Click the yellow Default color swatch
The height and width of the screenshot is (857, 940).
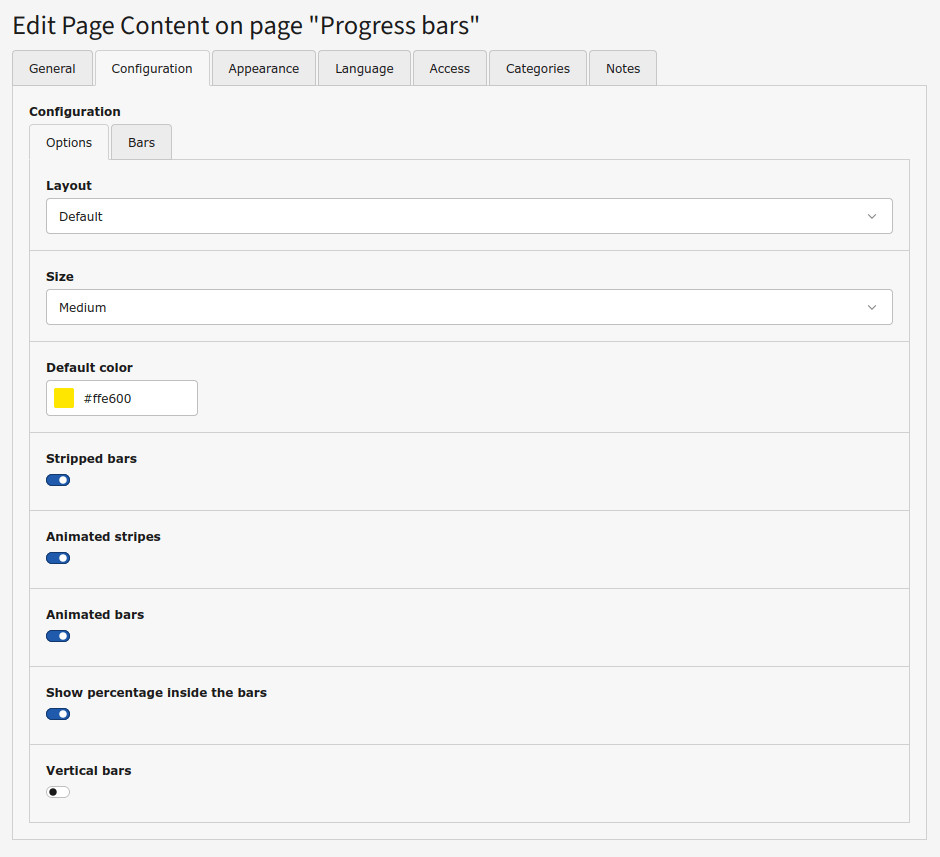[x=64, y=398]
